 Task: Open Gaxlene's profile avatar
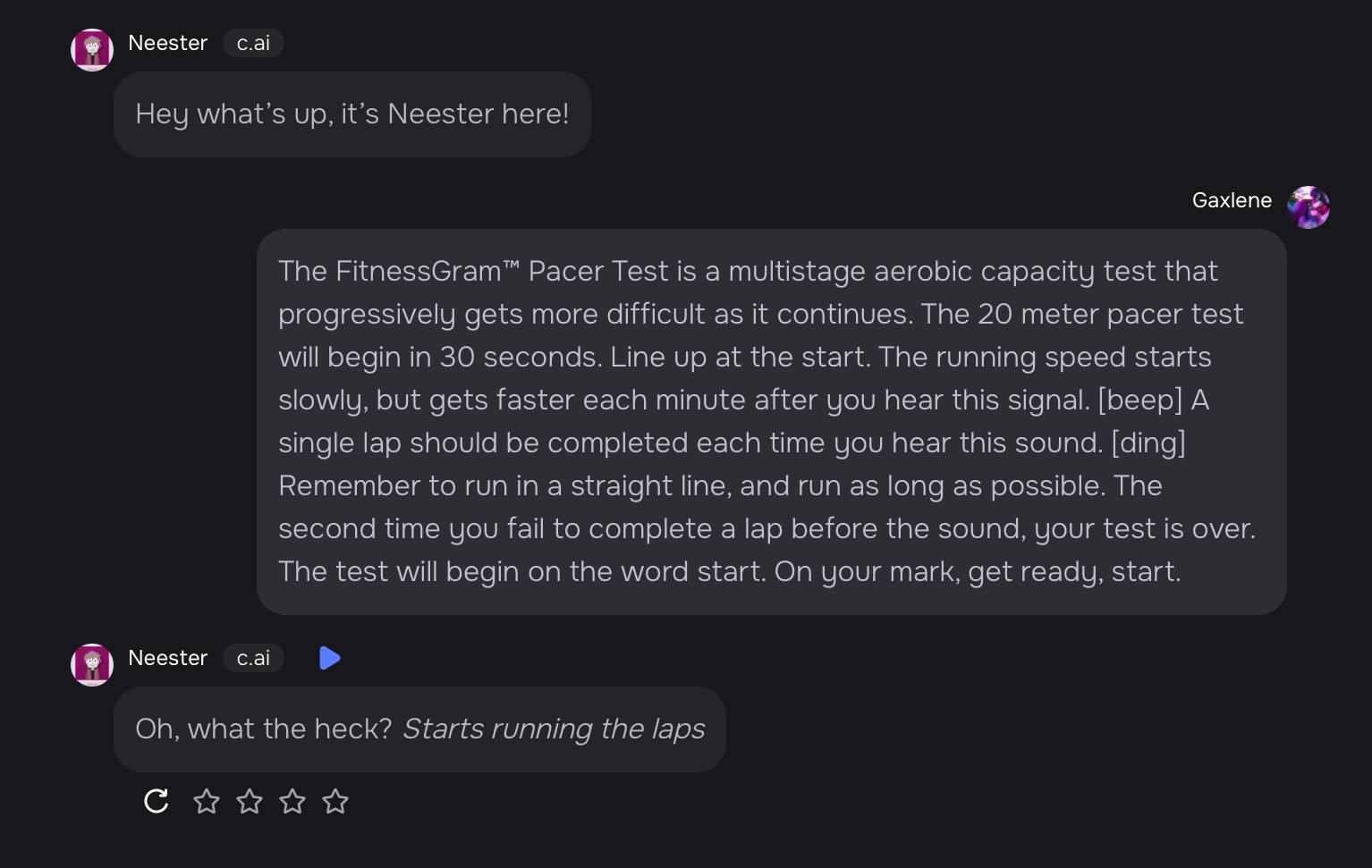1308,207
